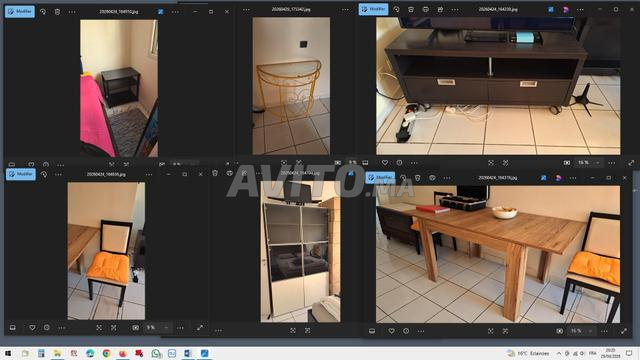Click Modifier button in TV stand photo window
This screenshot has height=360, width=640.
[x=373, y=9]
